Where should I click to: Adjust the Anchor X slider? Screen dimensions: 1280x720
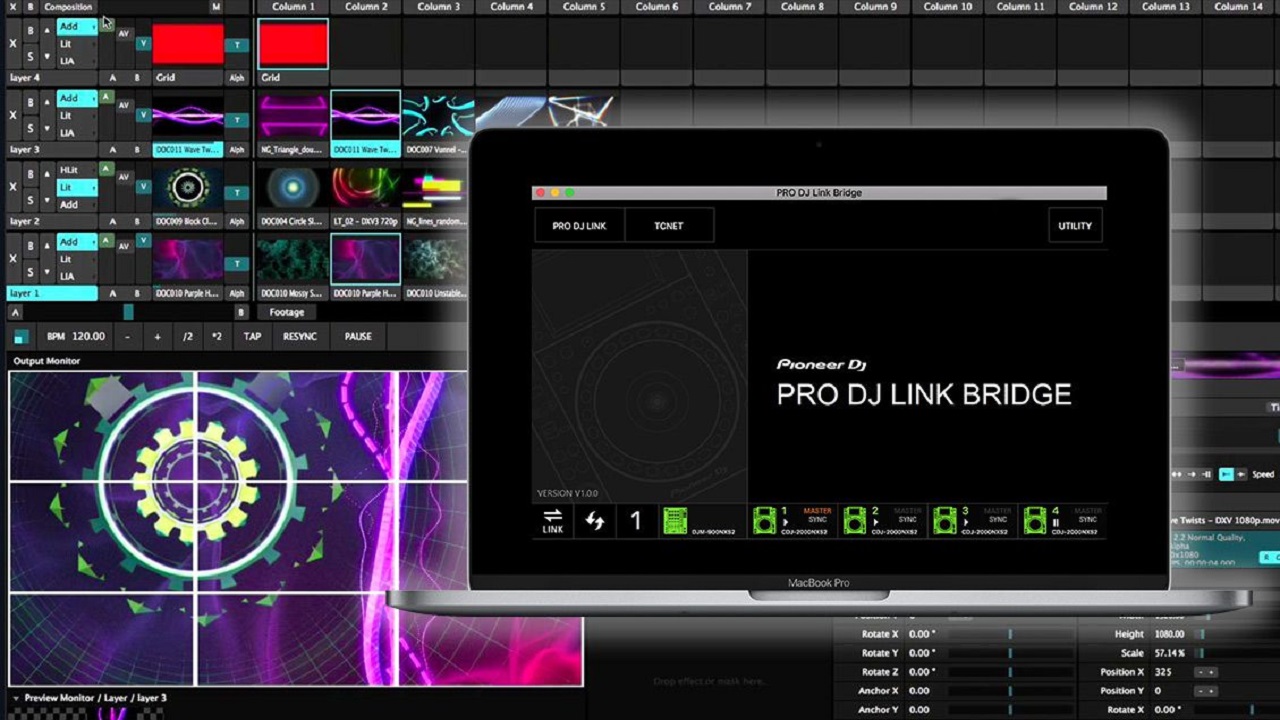coord(1009,691)
